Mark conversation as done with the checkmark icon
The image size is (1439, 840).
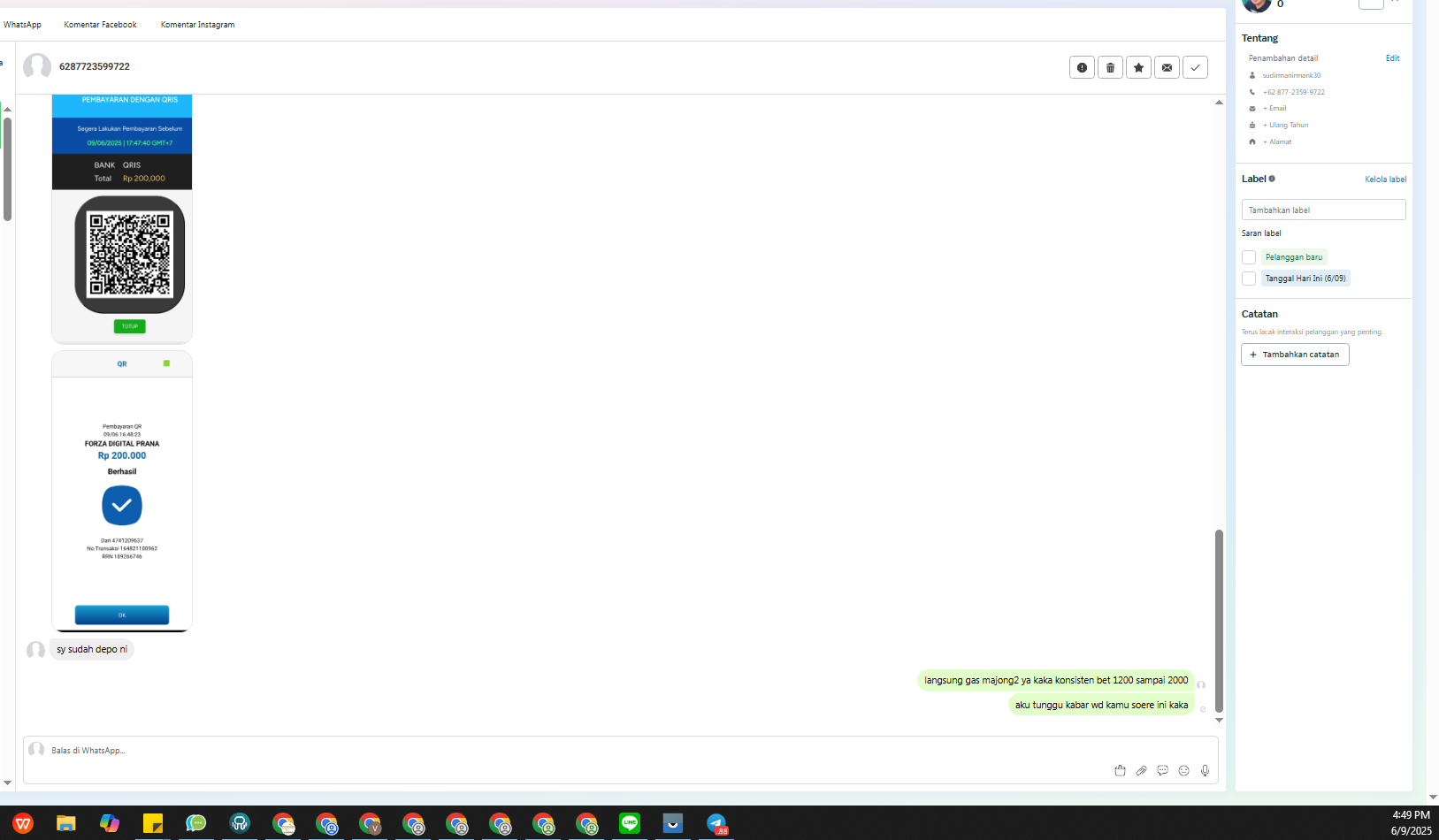(1195, 67)
